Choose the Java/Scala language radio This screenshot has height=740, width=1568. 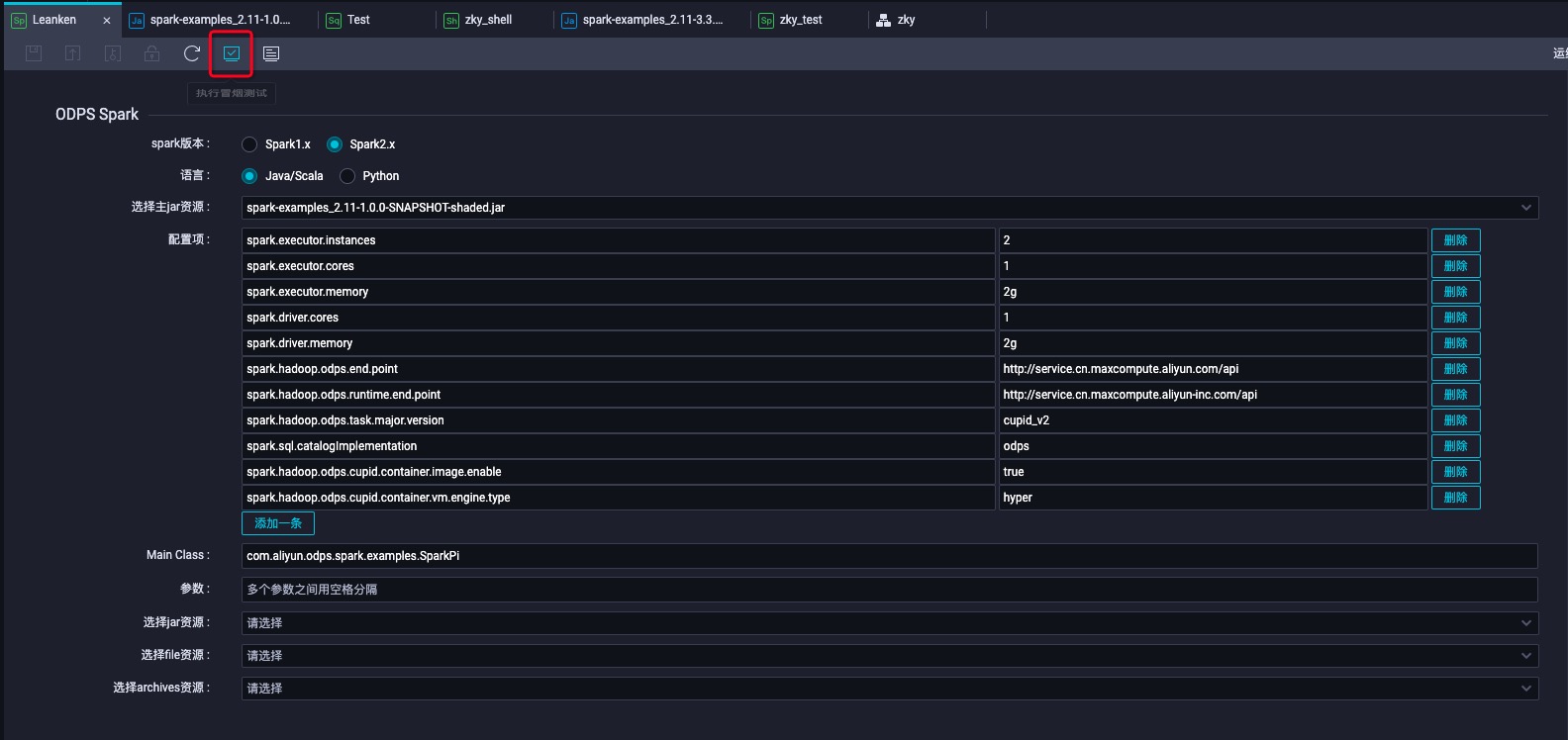(249, 176)
